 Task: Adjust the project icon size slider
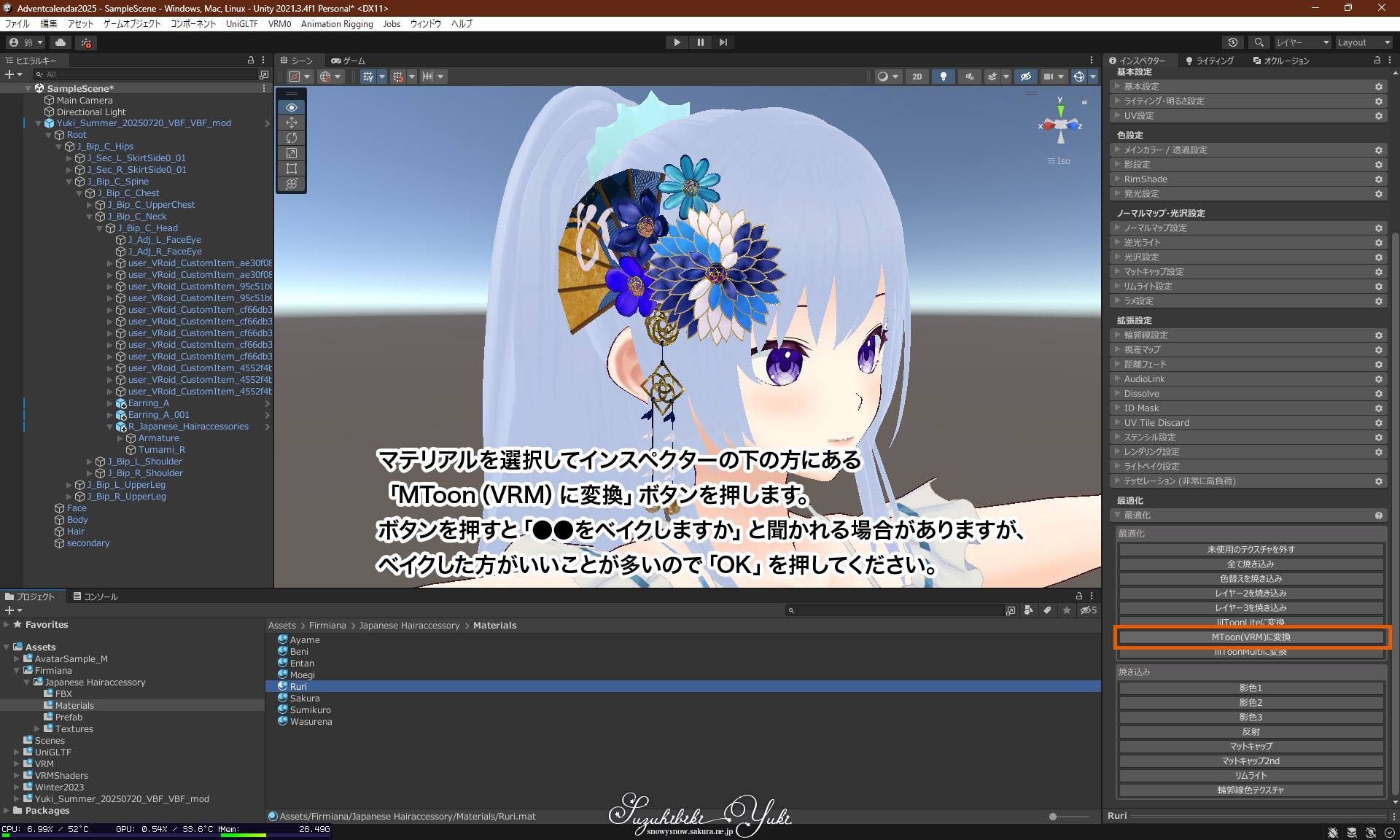click(1054, 817)
